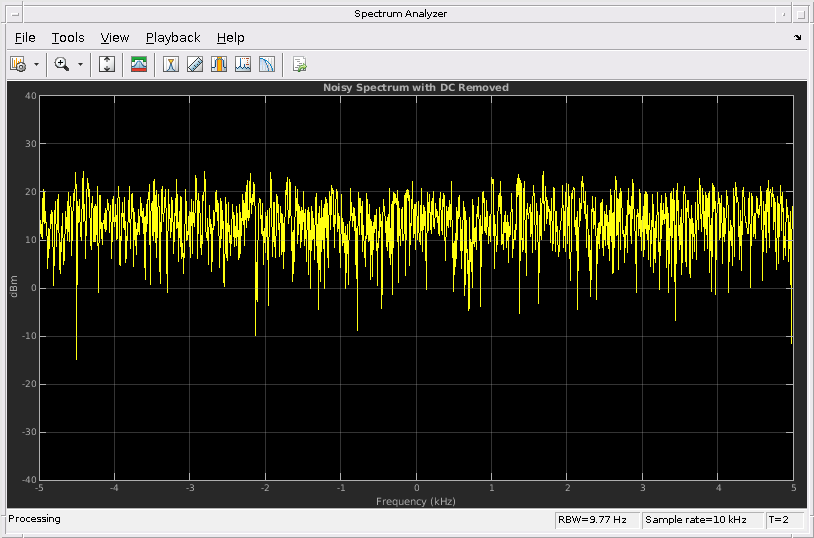Screen dimensions: 814x538
Task: Open the Help menu
Action: [230, 37]
